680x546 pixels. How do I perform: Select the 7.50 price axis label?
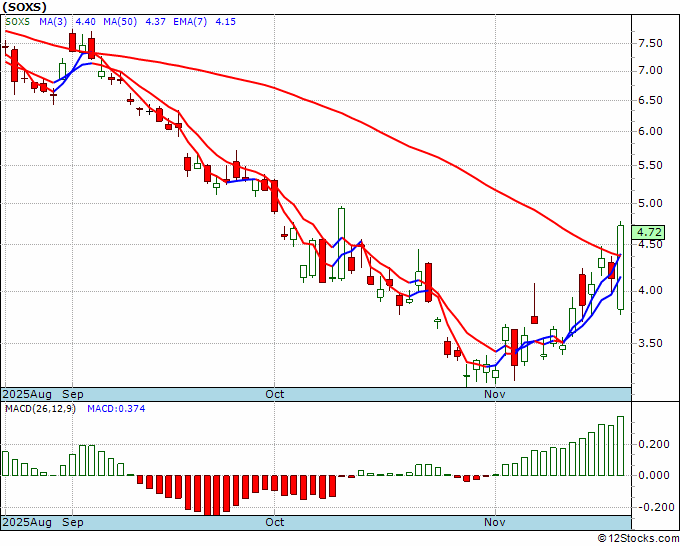(x=650, y=43)
